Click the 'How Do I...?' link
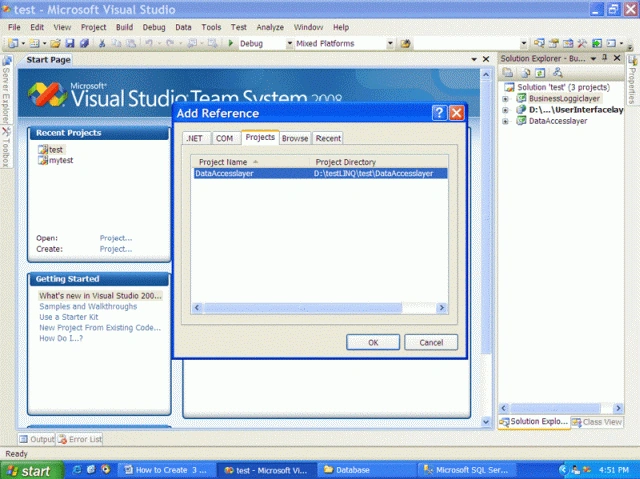The image size is (640, 479). tap(61, 338)
